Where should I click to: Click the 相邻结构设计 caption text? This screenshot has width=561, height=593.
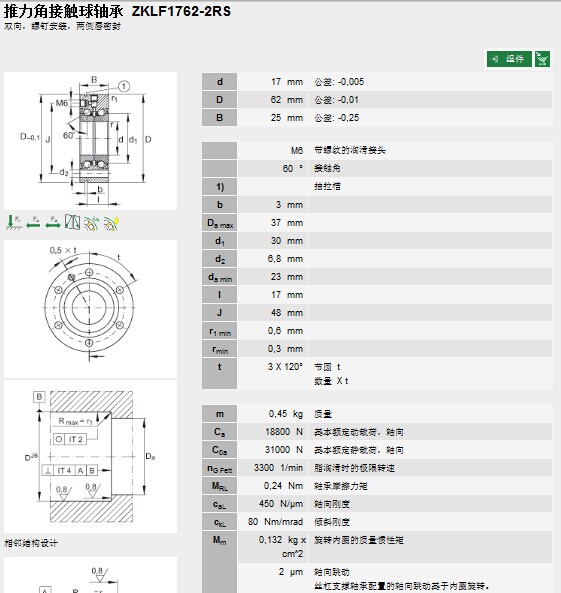[x=31, y=543]
